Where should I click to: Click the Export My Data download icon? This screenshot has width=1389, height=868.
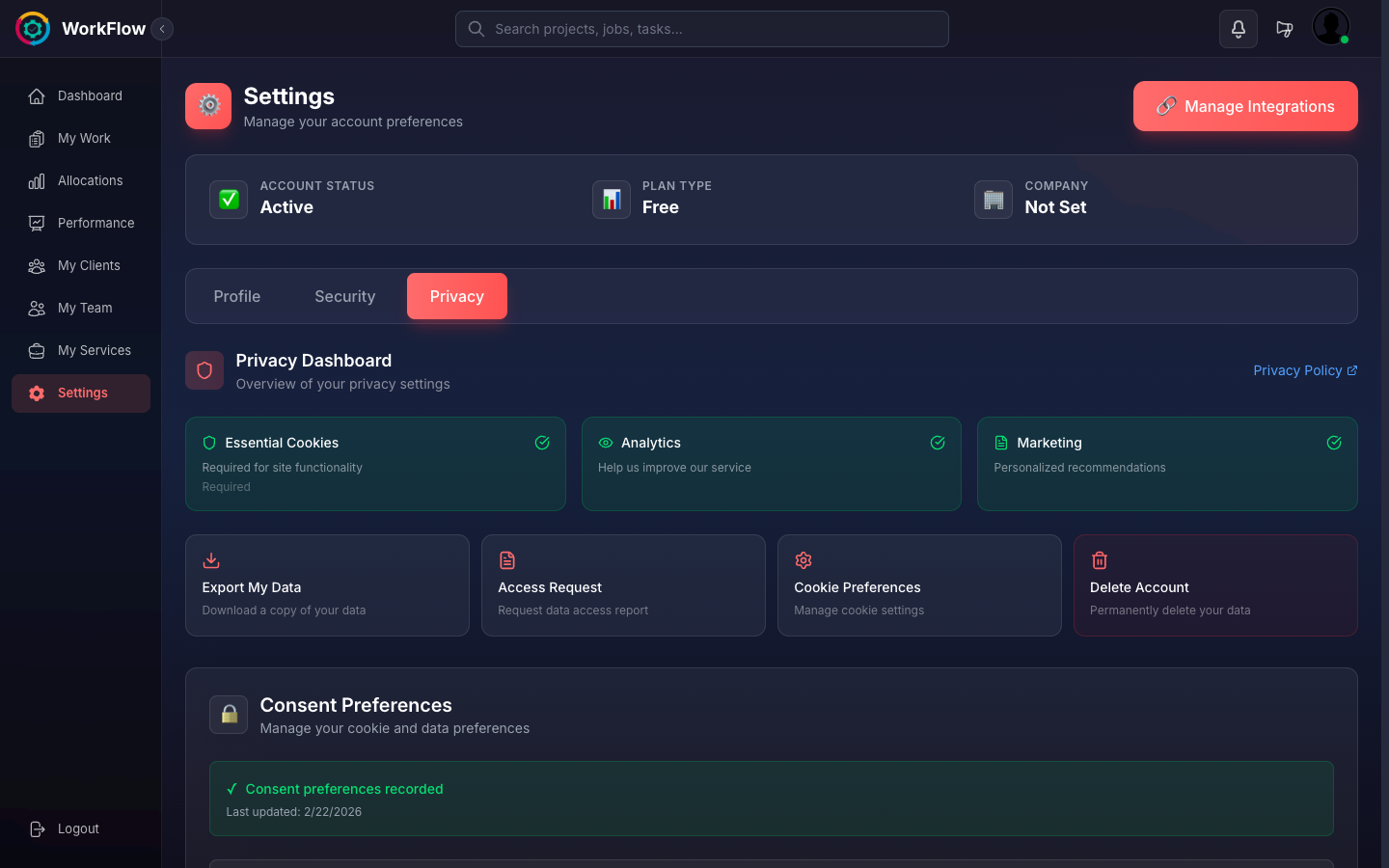[211, 559]
